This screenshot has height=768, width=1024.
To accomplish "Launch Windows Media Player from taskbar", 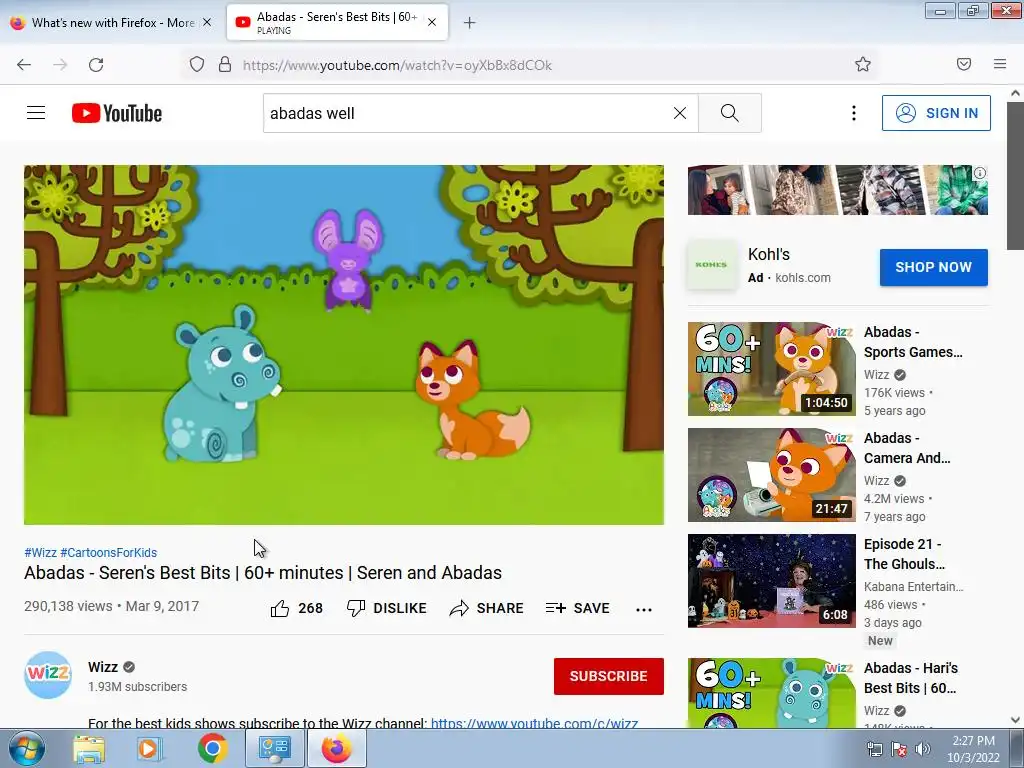I will 150,749.
